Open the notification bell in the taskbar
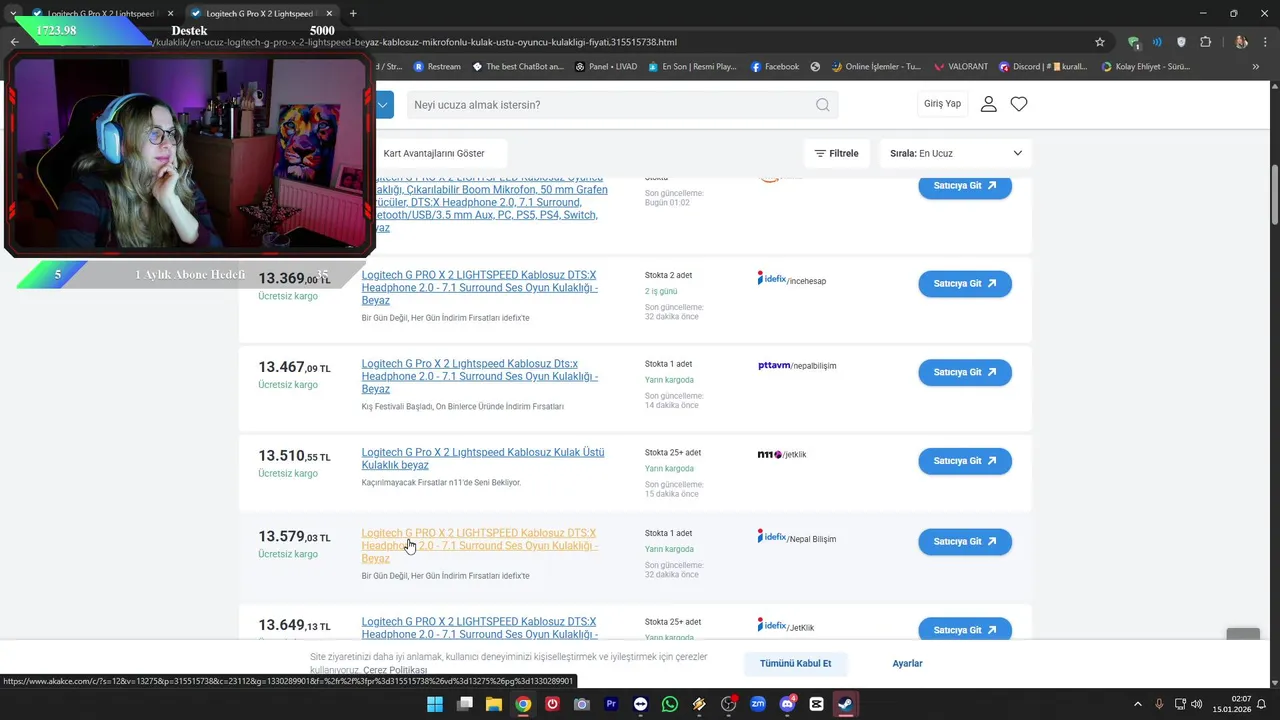This screenshot has width=1280, height=720. coord(1261,704)
